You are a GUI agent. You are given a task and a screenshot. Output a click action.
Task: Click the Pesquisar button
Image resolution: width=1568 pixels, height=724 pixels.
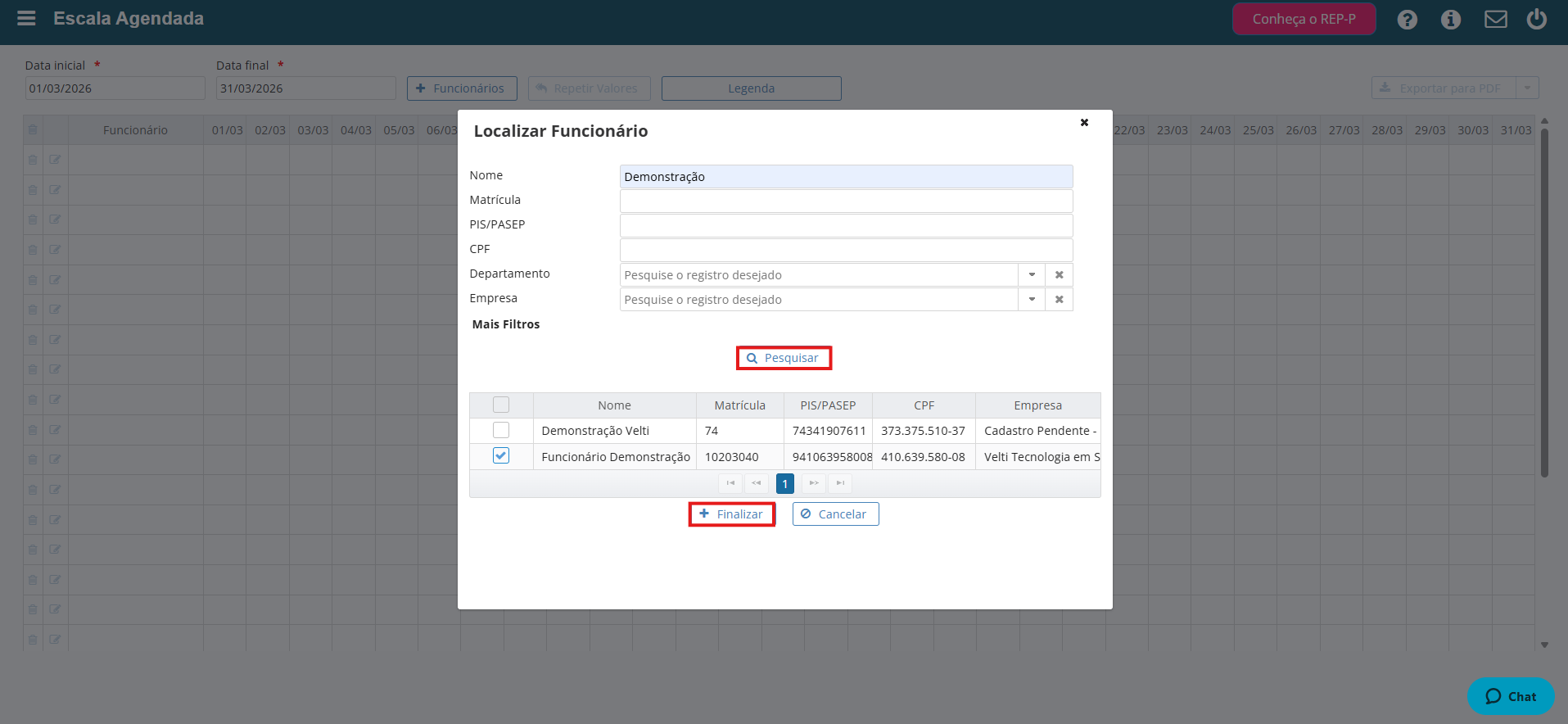click(784, 358)
